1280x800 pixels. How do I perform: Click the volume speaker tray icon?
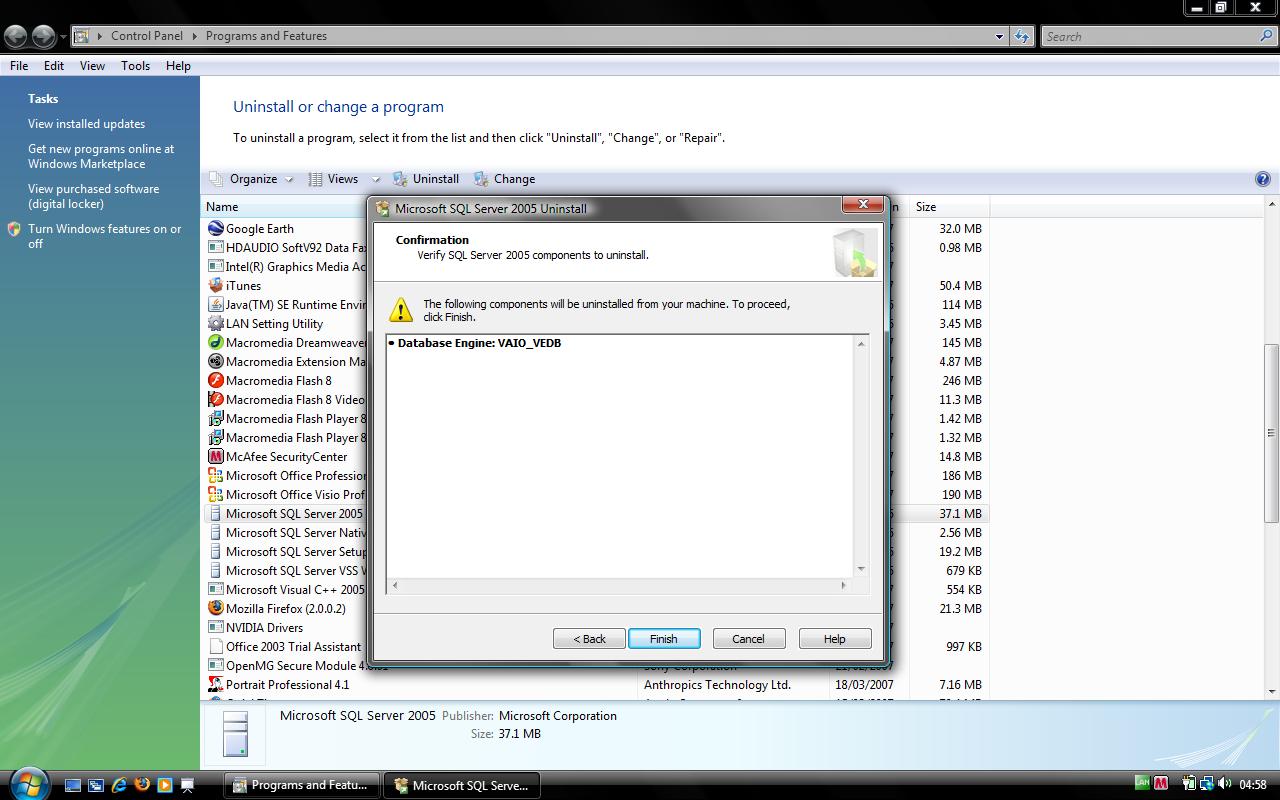coord(1225,784)
